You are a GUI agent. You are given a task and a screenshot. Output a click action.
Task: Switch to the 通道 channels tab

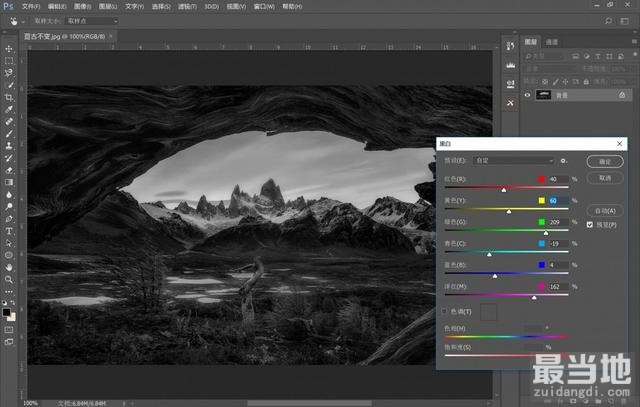(x=552, y=42)
